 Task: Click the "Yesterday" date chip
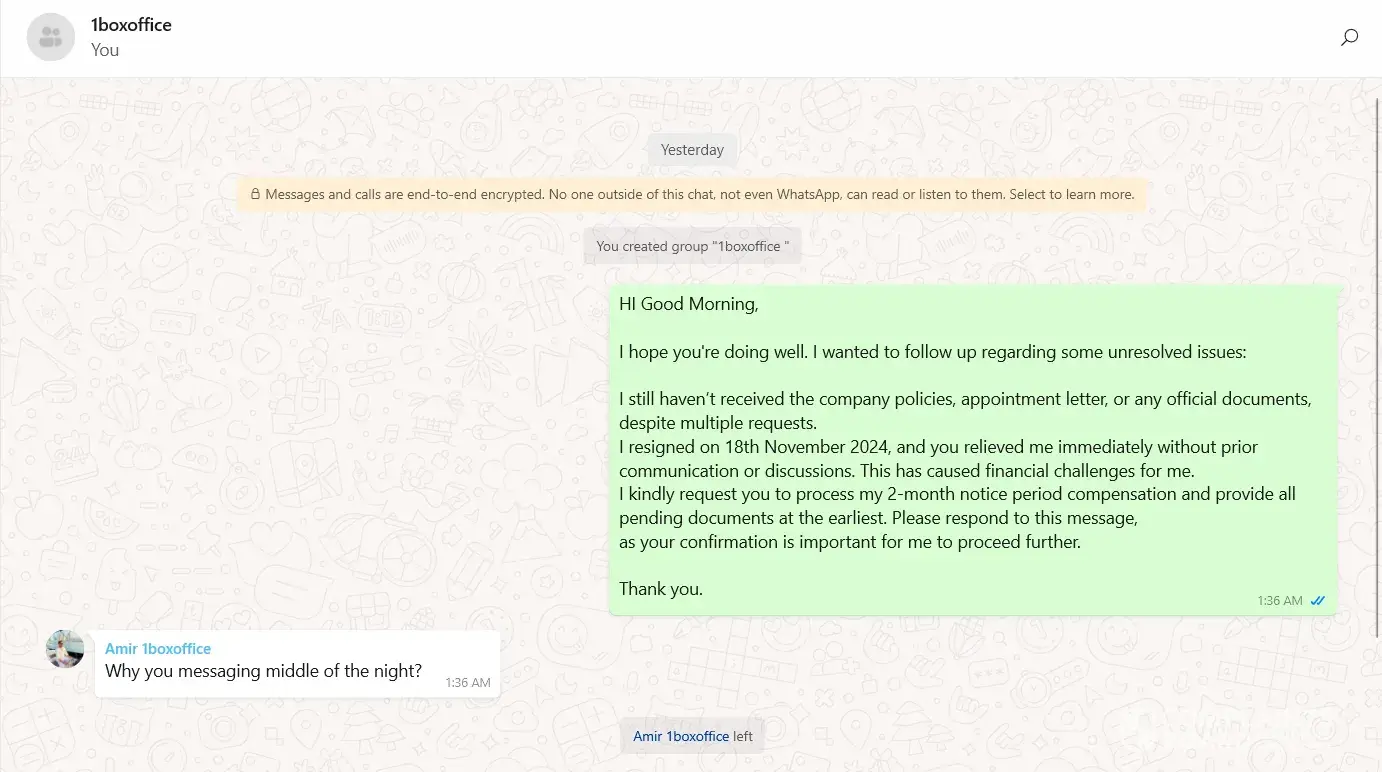692,150
